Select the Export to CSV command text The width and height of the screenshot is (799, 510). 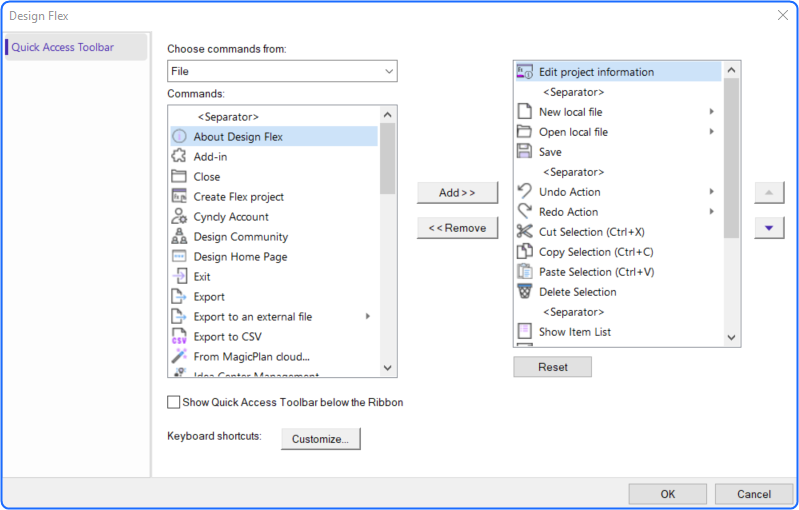[x=227, y=337]
